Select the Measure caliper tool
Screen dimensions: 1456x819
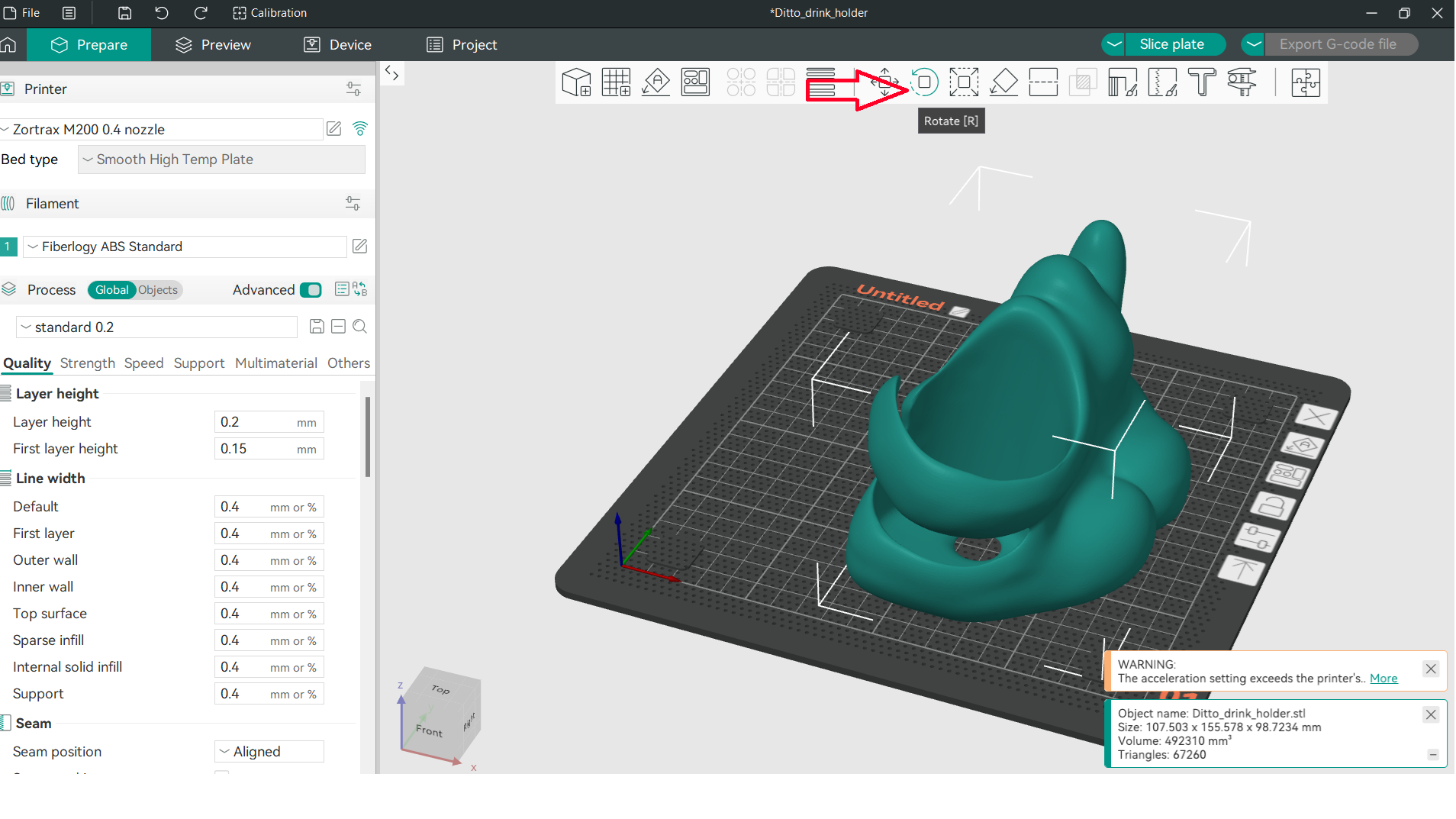tap(1242, 82)
